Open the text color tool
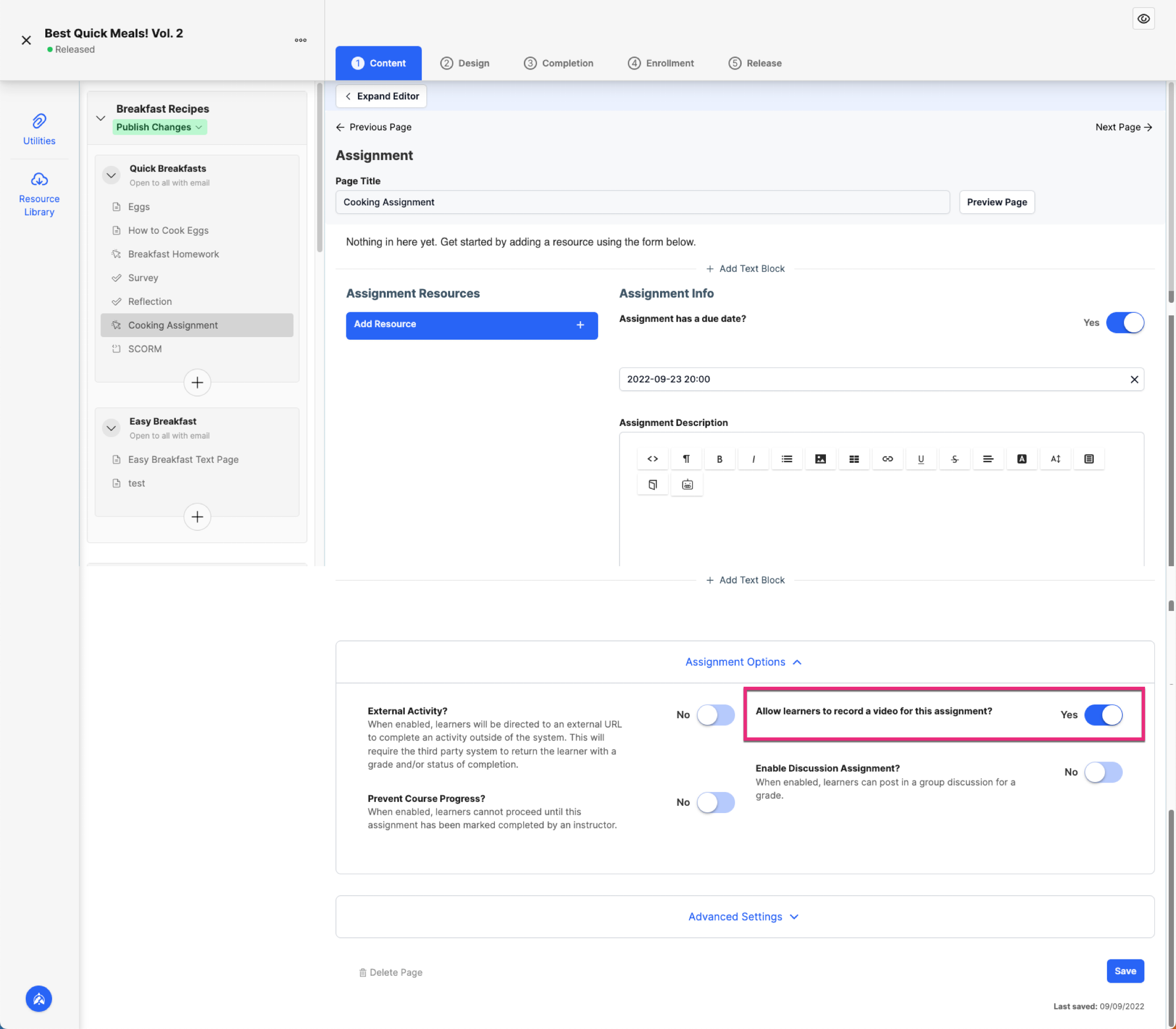This screenshot has width=1176, height=1029. (1022, 459)
